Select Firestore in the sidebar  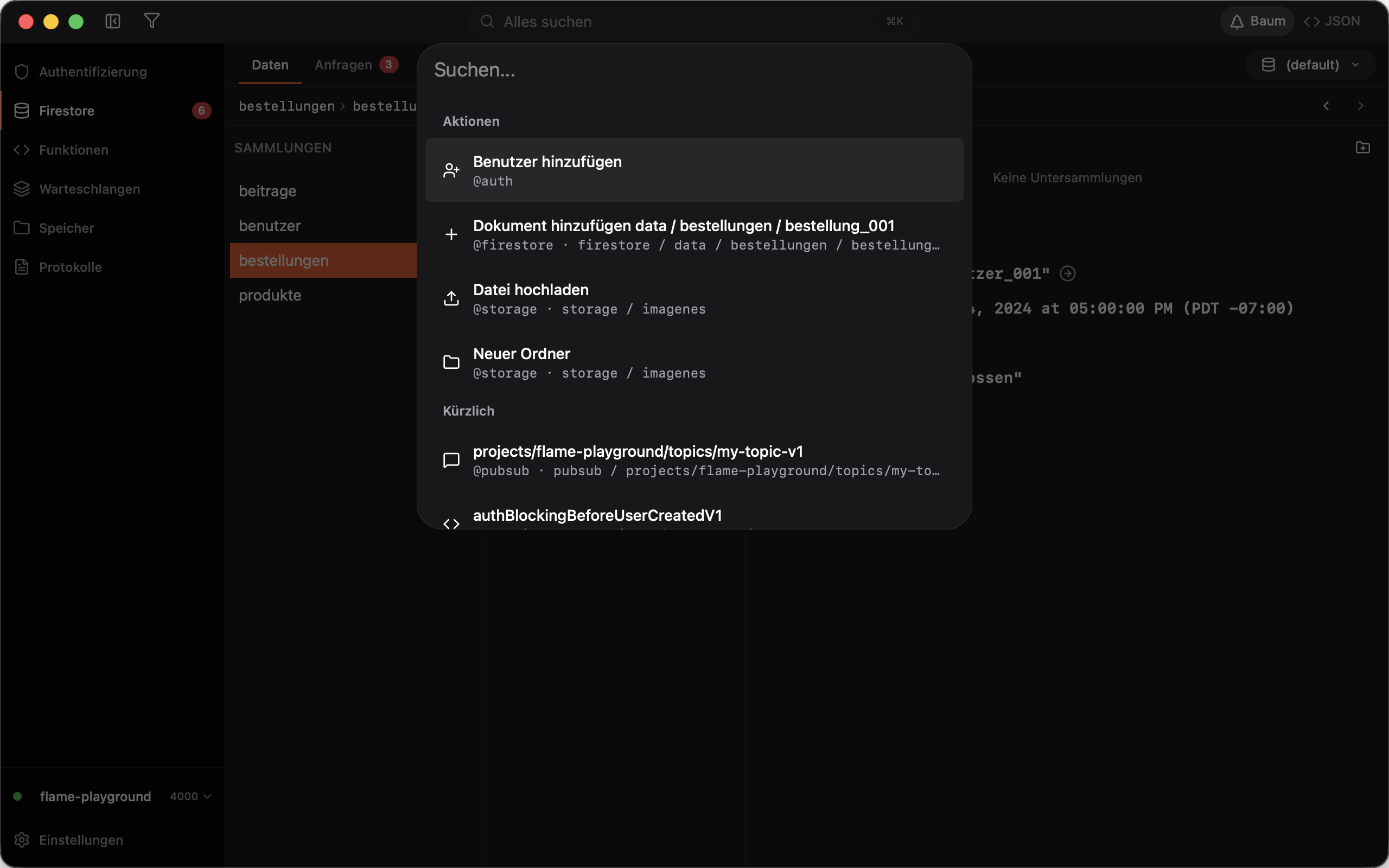click(112, 111)
